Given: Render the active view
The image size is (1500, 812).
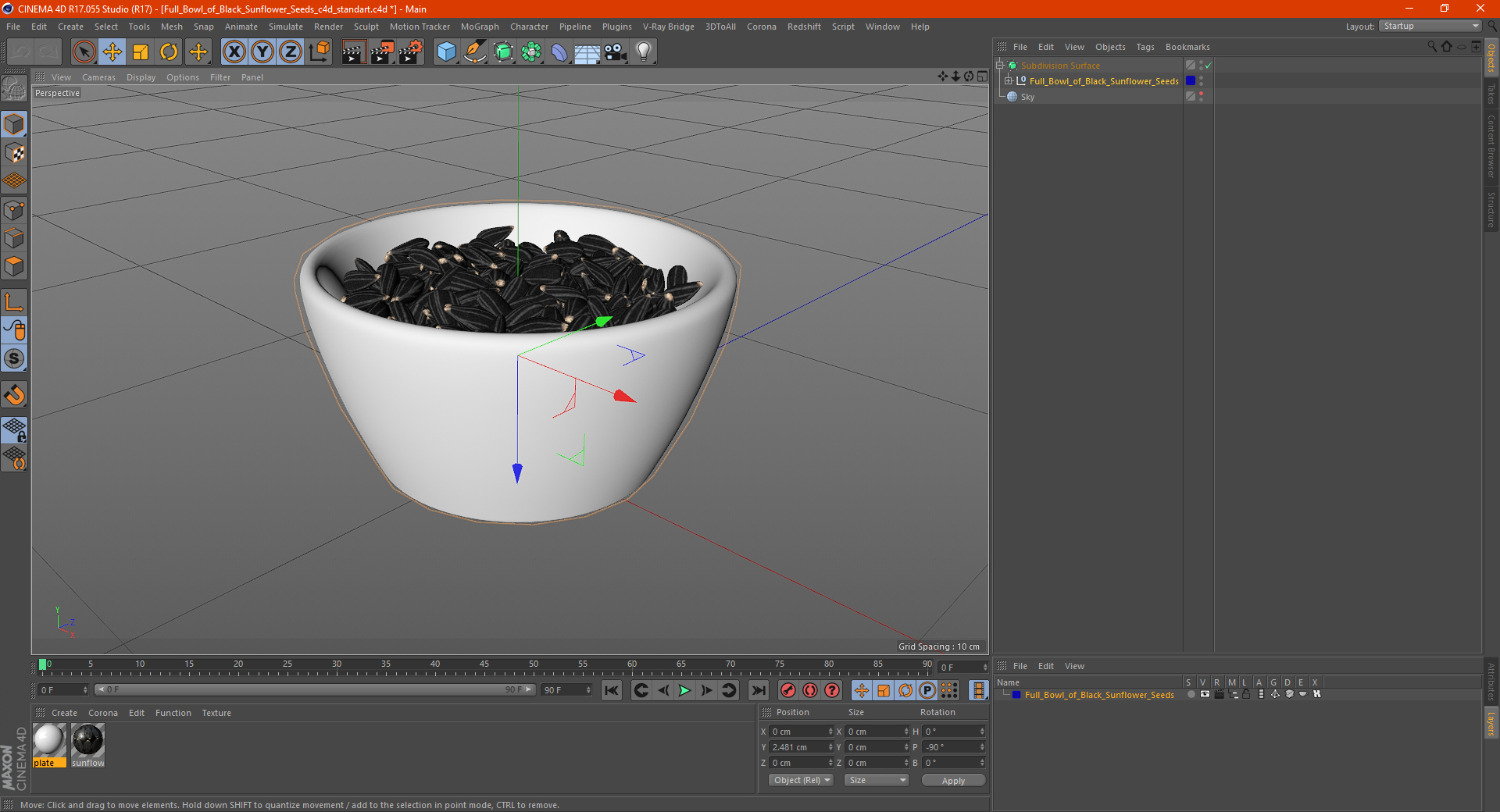Looking at the screenshot, I should (353, 52).
